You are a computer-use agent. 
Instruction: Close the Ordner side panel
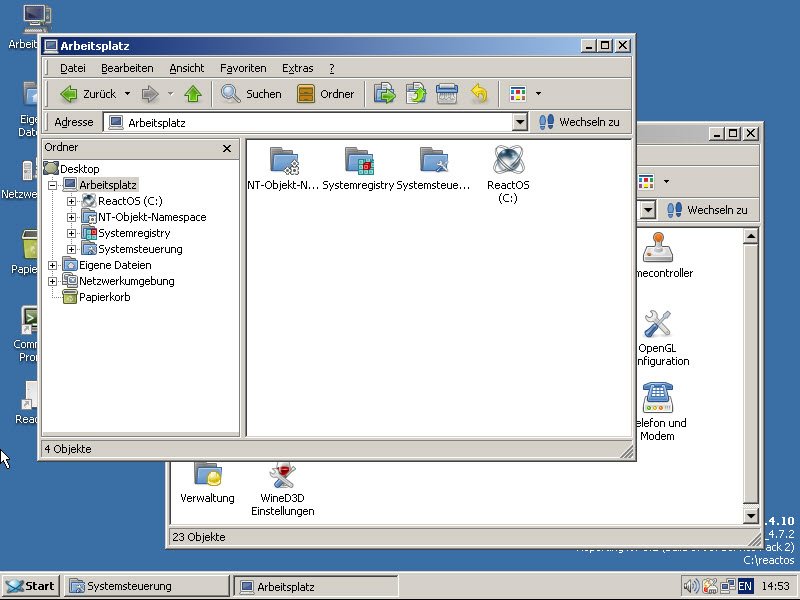point(227,148)
